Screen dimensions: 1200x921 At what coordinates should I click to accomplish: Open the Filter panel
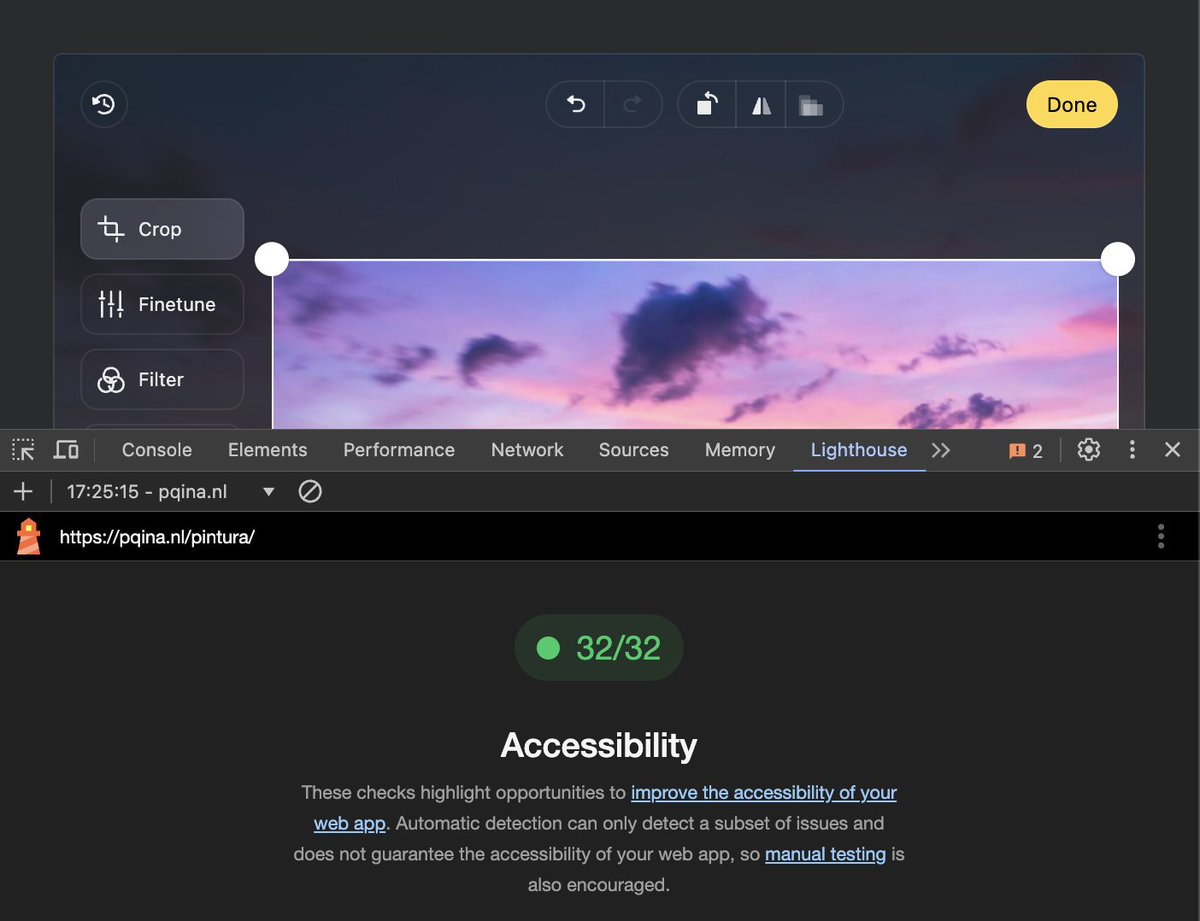(161, 379)
